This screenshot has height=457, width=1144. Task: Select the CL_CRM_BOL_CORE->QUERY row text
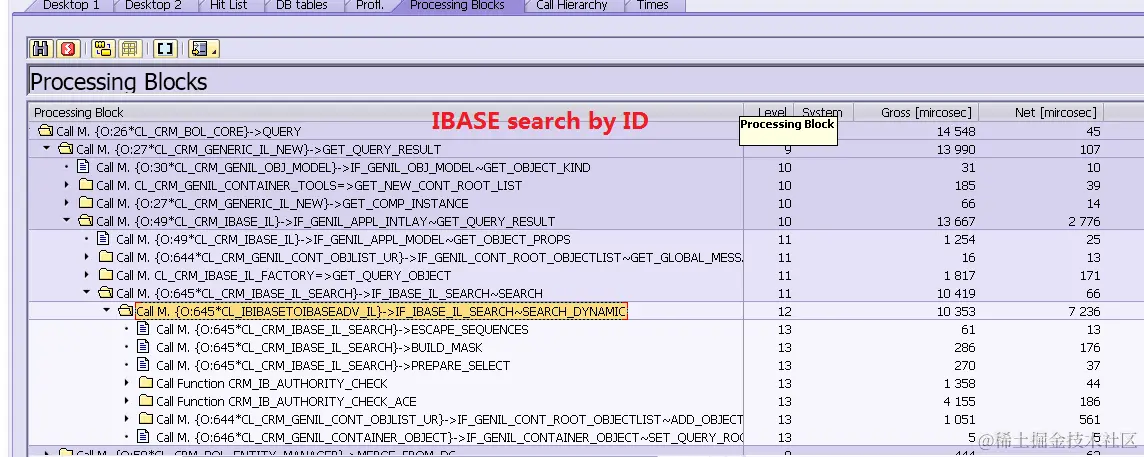(x=179, y=131)
